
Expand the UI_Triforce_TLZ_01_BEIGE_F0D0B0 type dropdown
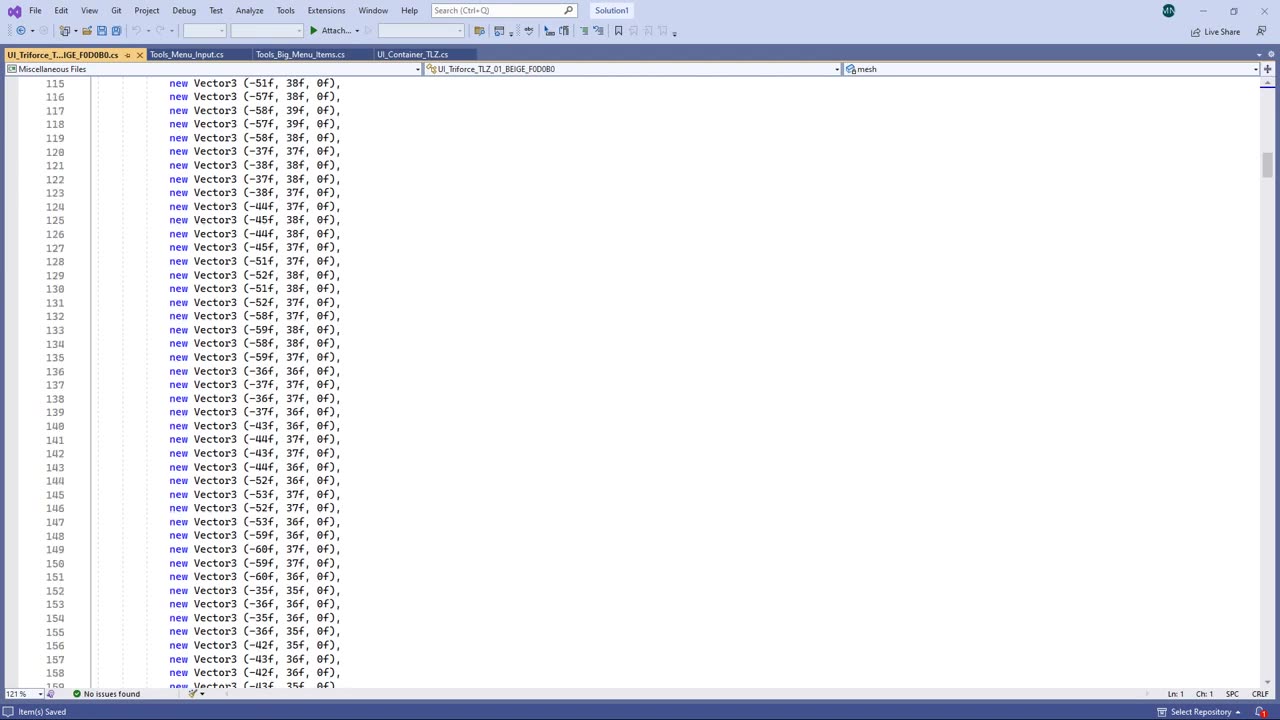coord(837,69)
